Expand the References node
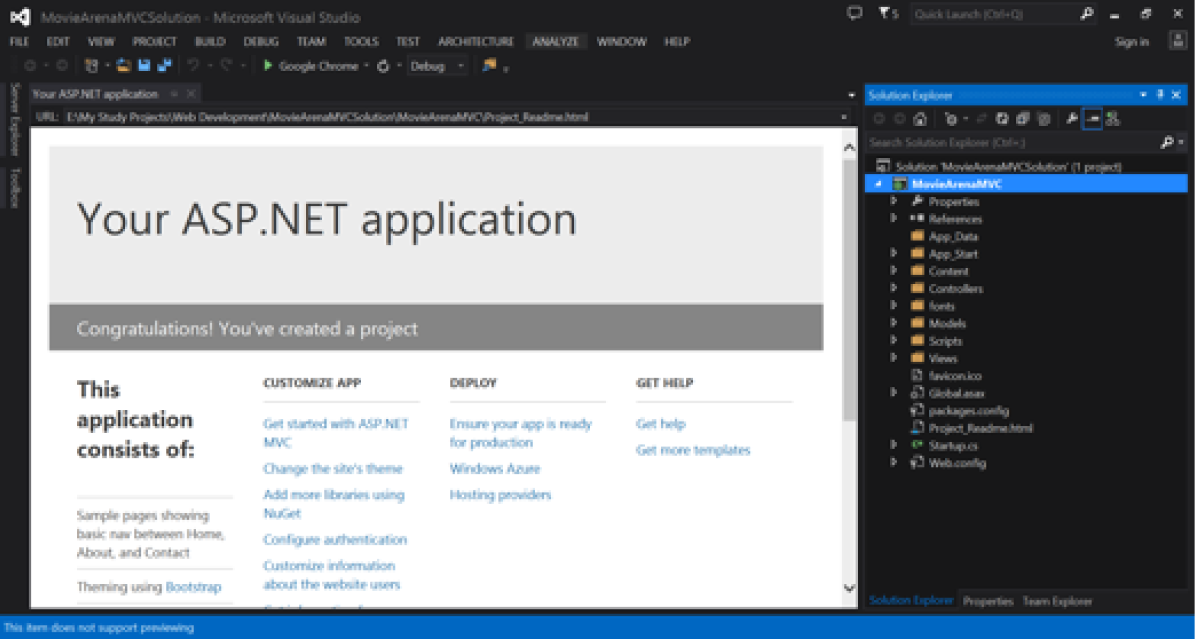This screenshot has height=639, width=1196. tap(893, 219)
